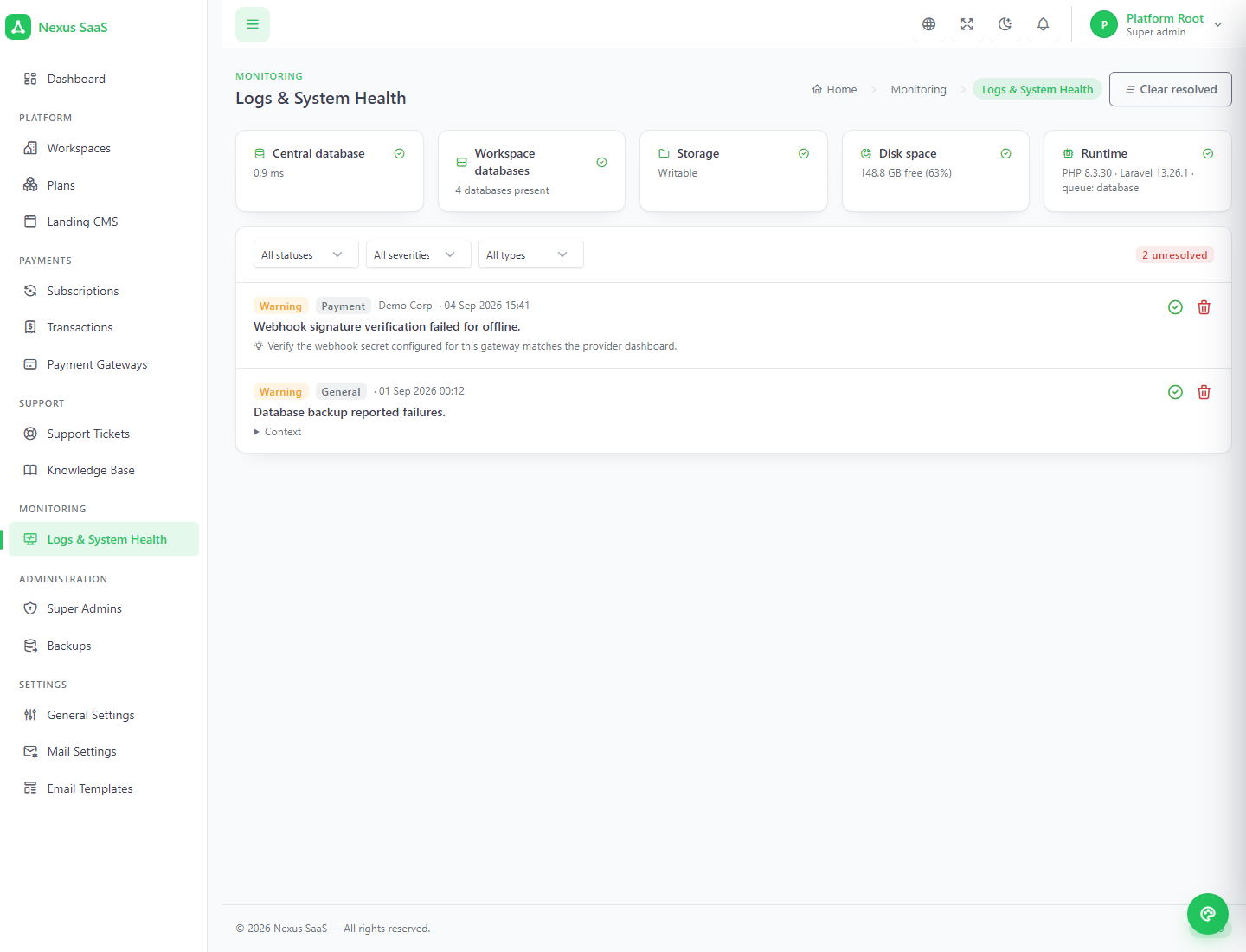Click the Central database card icon
Screen dimensions: 1246x952
[x=260, y=153]
